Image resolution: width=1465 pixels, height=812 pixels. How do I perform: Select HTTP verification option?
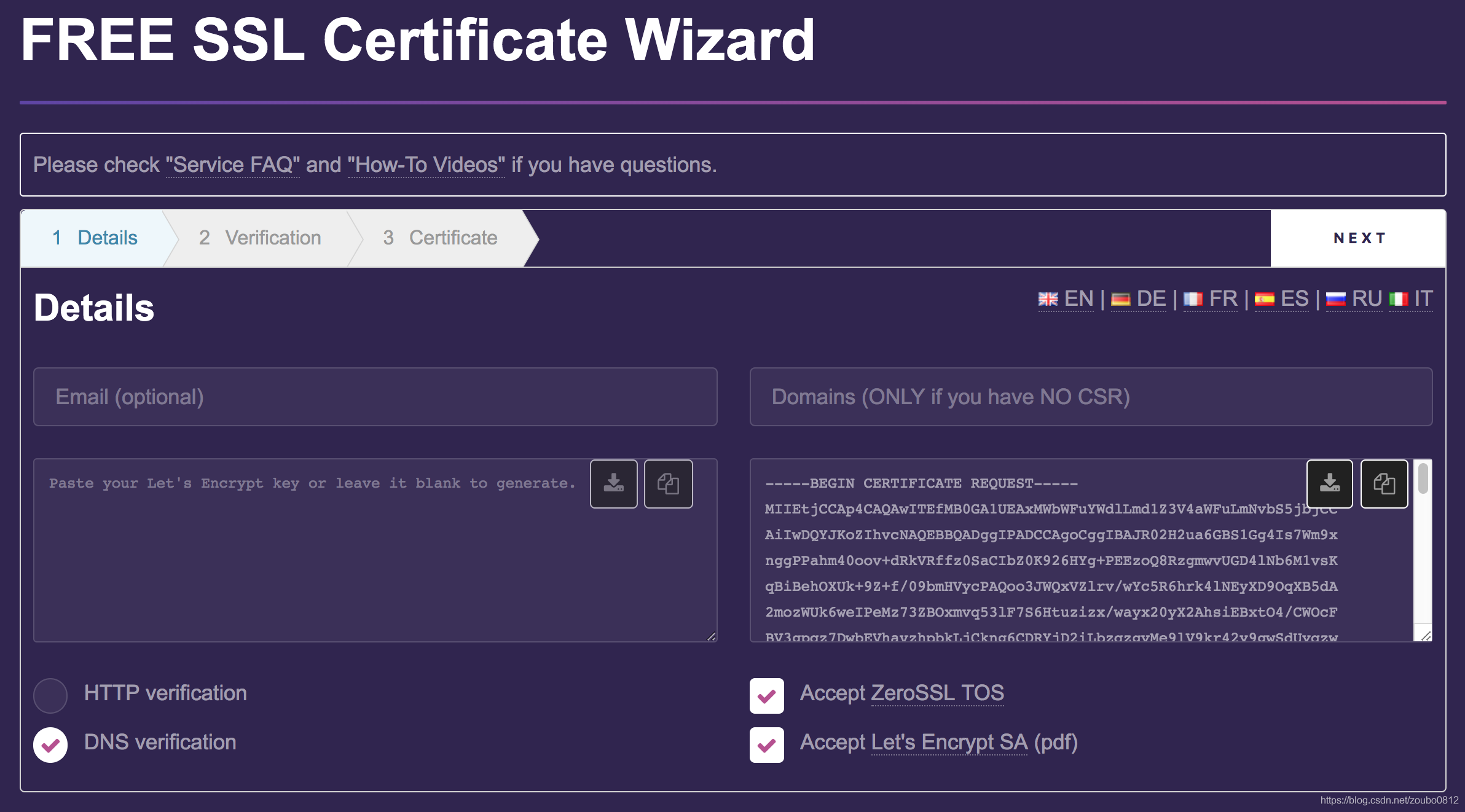point(50,695)
